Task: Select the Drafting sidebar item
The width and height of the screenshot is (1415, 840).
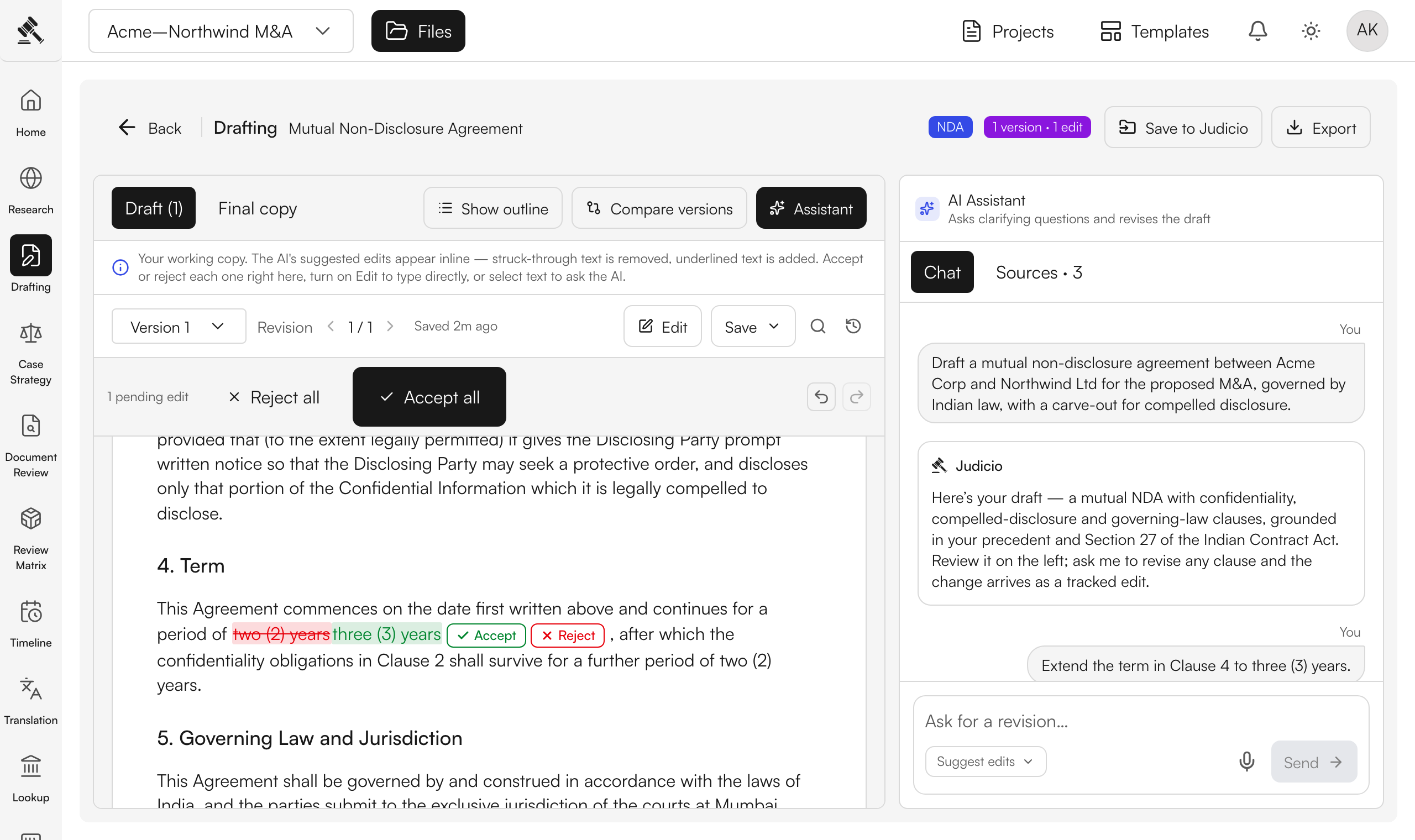Action: point(30,264)
